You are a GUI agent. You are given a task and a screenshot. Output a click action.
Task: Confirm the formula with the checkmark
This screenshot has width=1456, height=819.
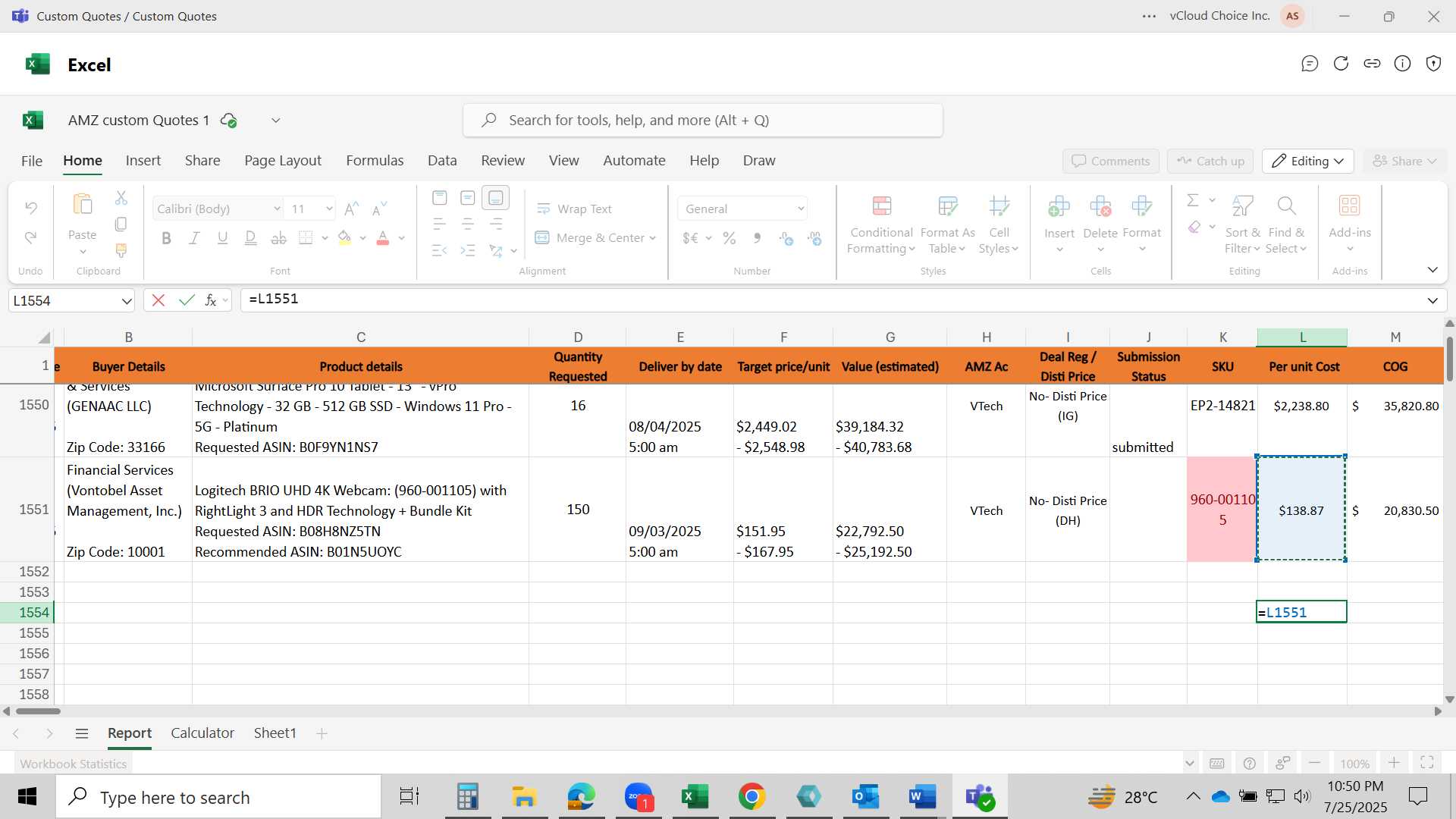[187, 300]
